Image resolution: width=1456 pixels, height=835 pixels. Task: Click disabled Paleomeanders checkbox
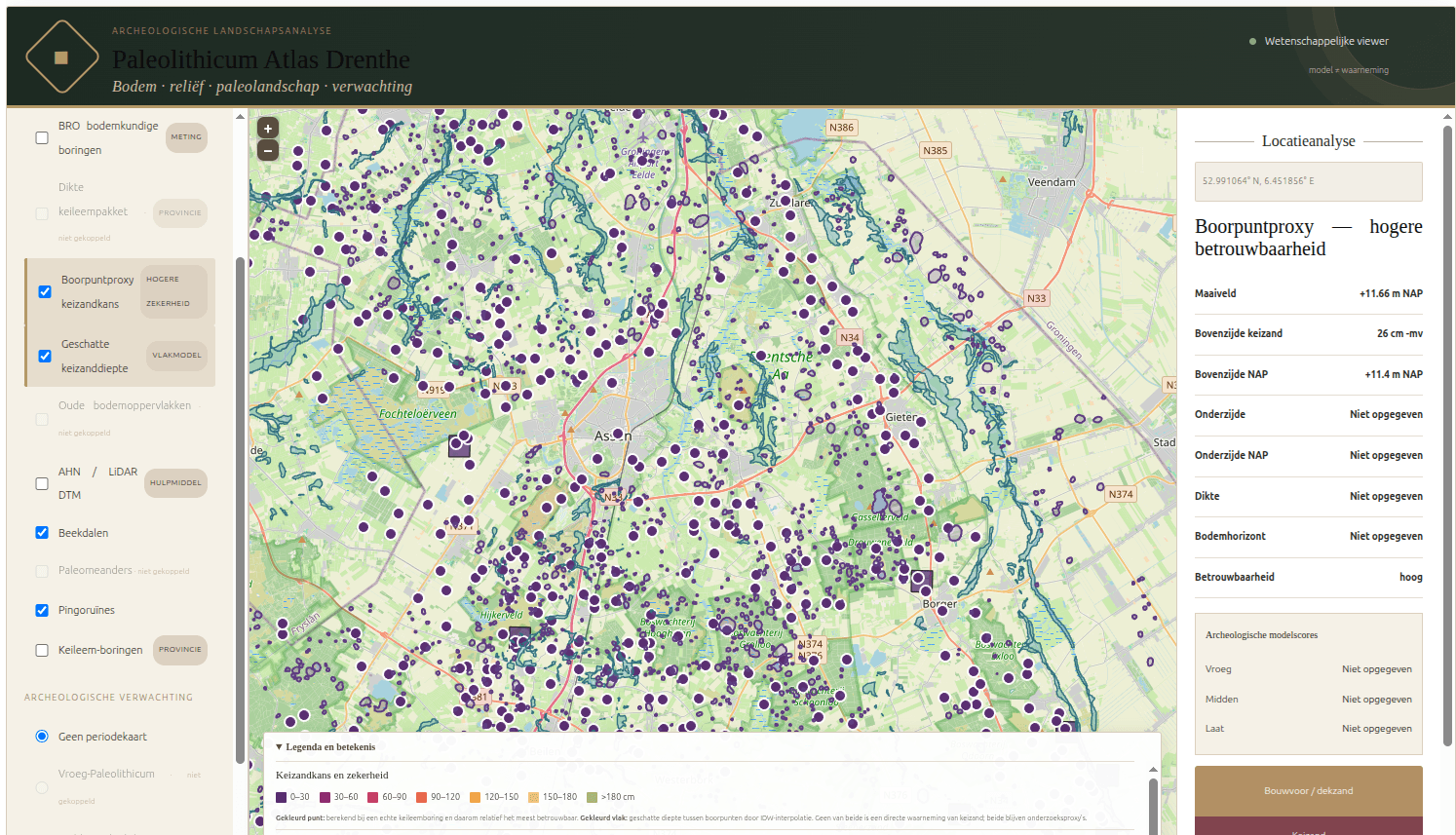coord(42,571)
